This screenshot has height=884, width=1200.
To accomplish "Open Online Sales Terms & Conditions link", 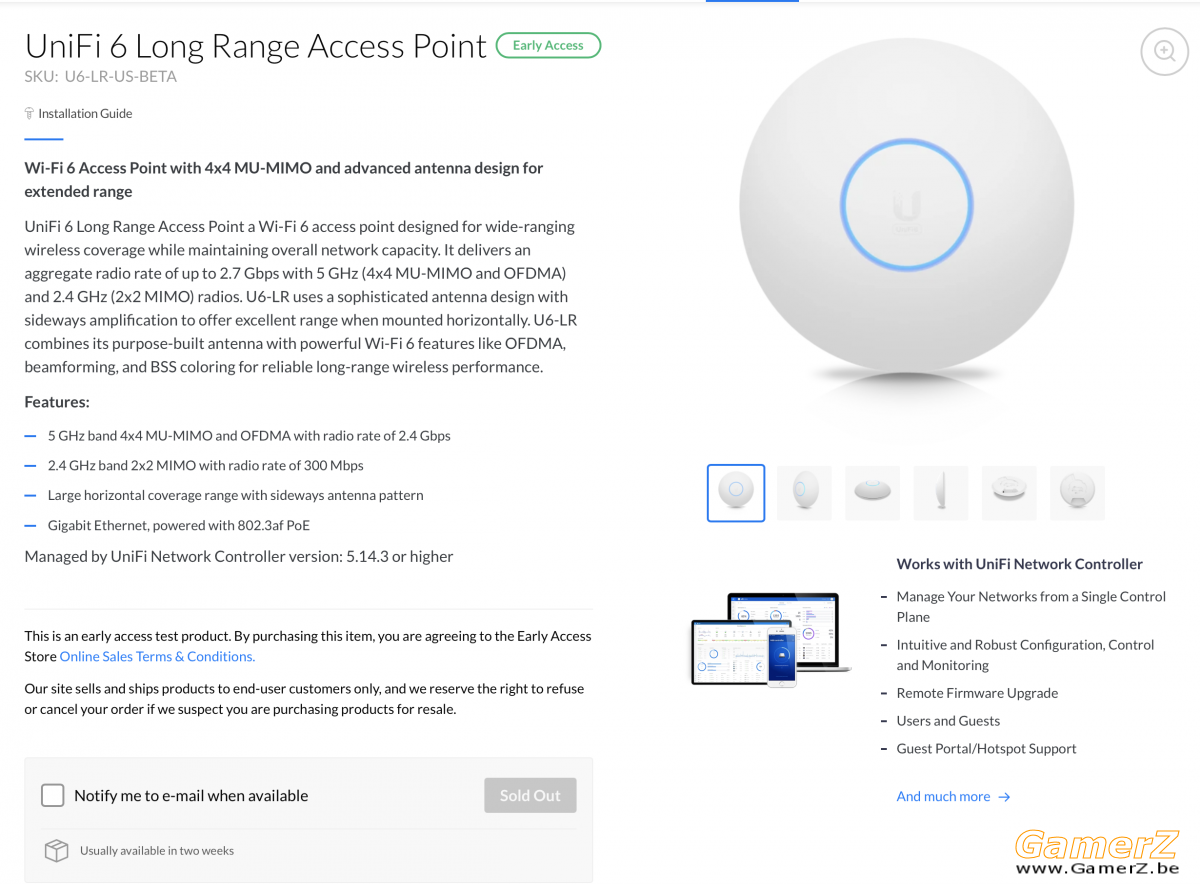I will [157, 656].
